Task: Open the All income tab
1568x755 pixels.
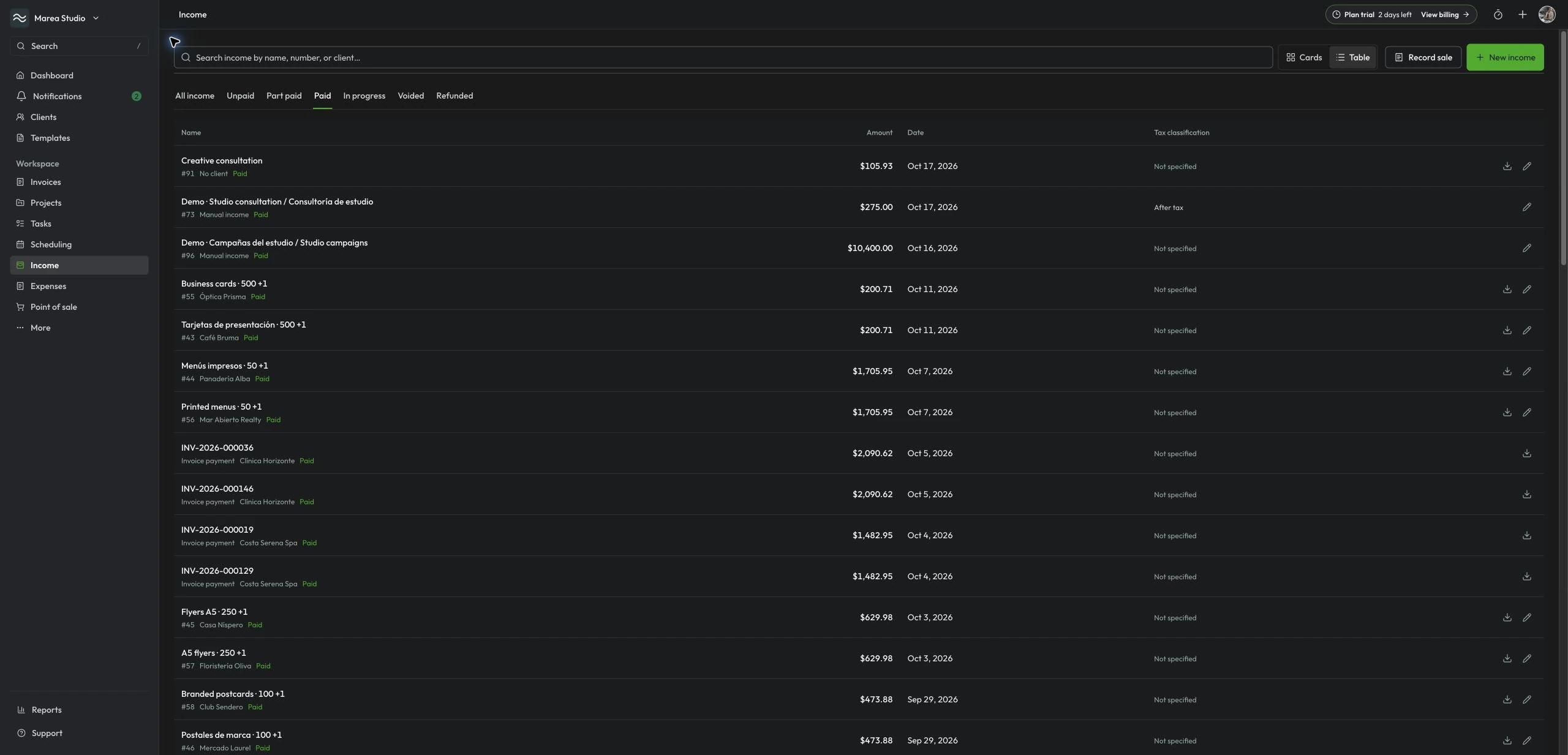Action: (195, 96)
